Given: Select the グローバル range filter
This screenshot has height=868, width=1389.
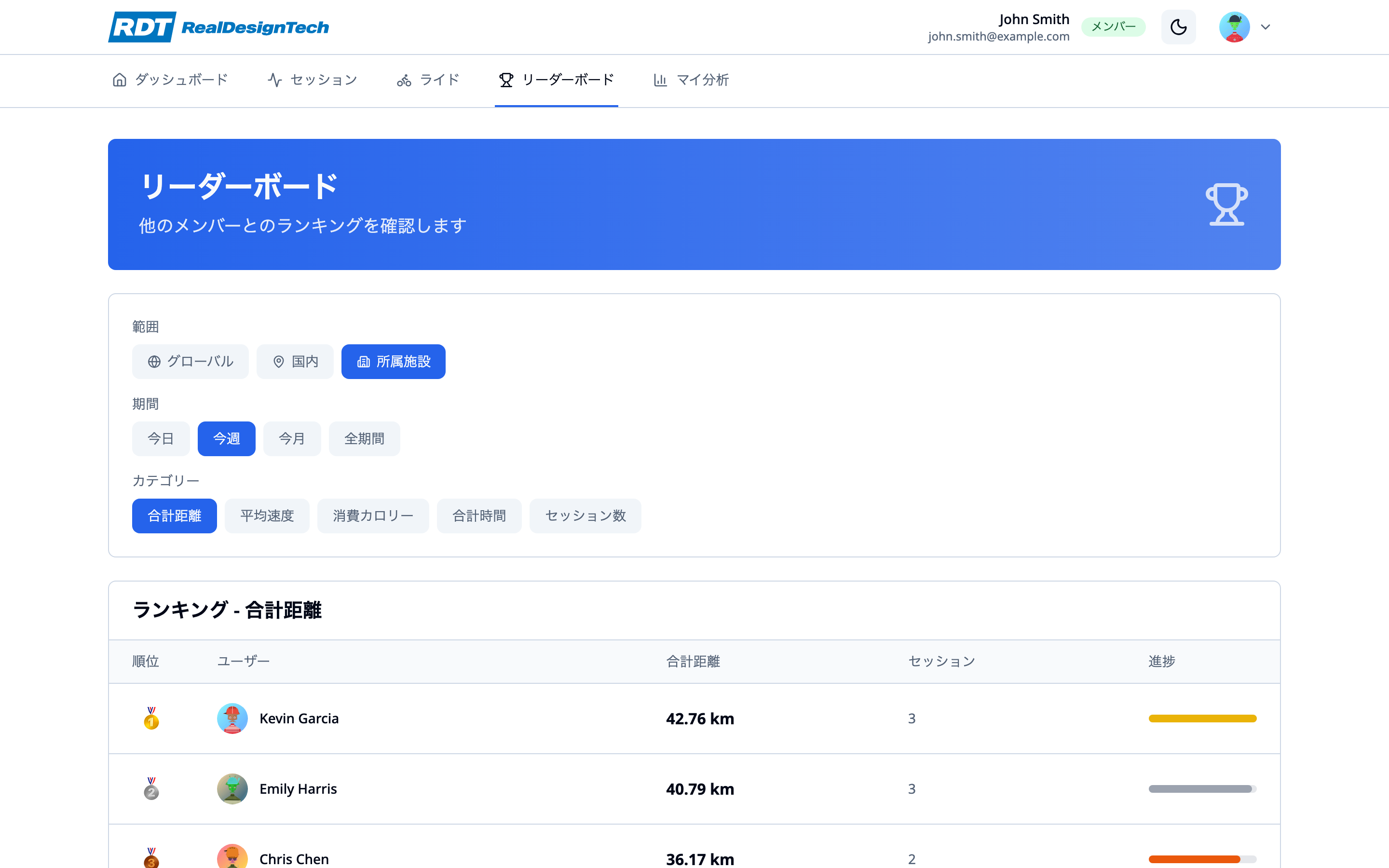Looking at the screenshot, I should [x=191, y=362].
